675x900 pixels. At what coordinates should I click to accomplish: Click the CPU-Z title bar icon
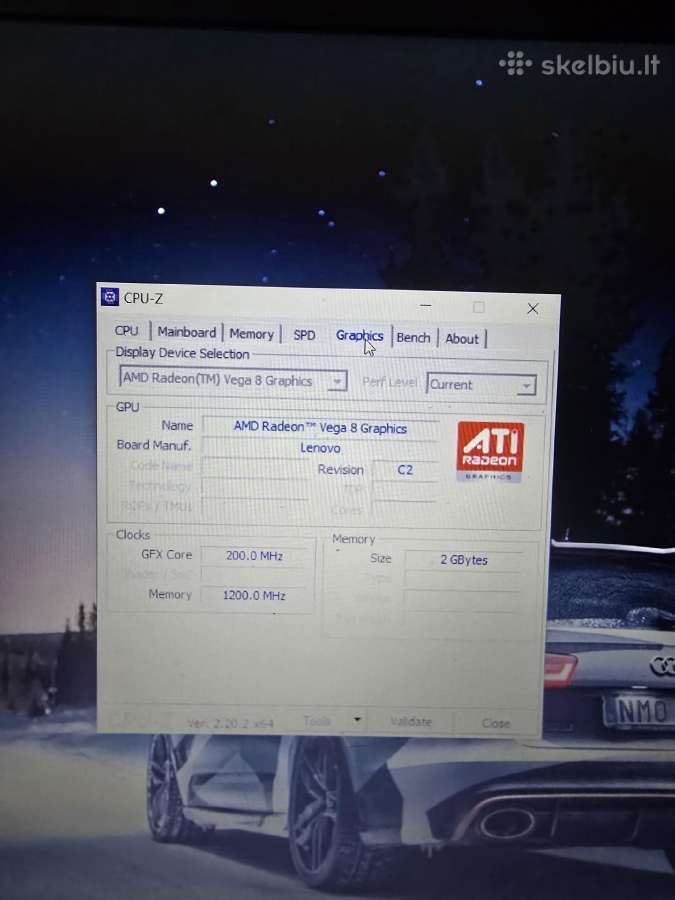[x=109, y=297]
